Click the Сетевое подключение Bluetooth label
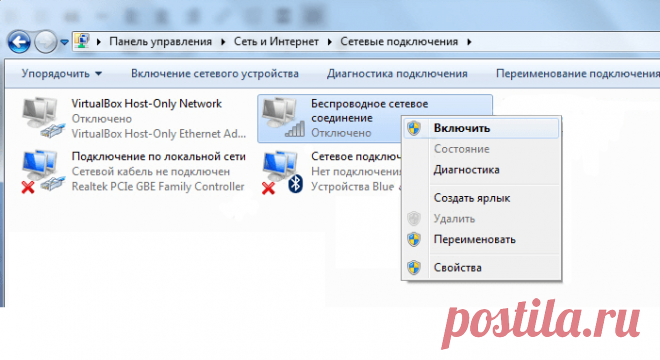 coord(356,157)
